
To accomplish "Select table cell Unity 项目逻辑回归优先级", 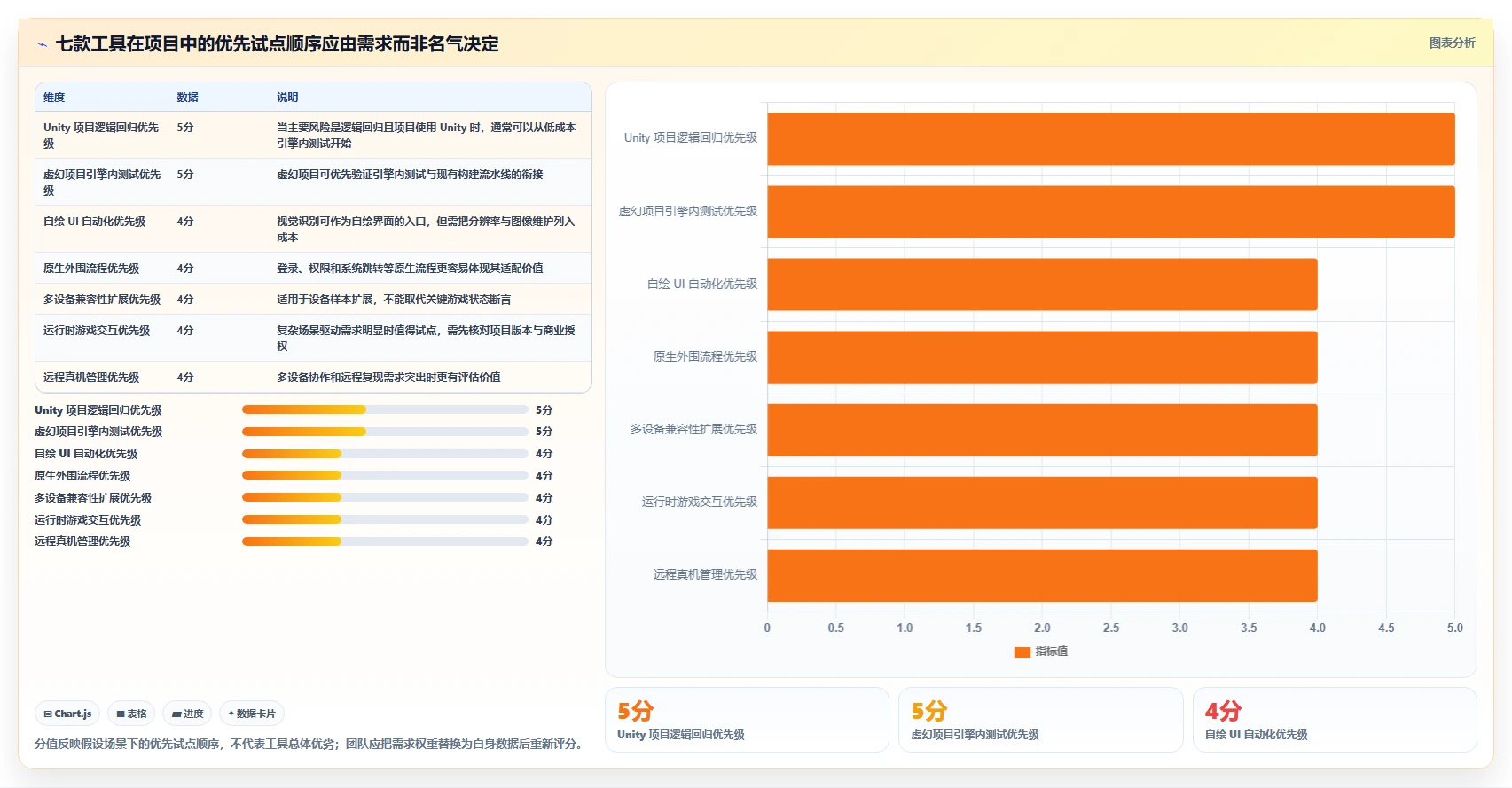I will click(101, 136).
